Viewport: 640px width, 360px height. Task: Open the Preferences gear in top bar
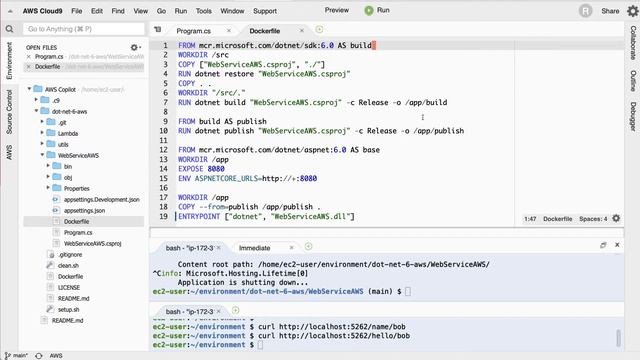[633, 11]
